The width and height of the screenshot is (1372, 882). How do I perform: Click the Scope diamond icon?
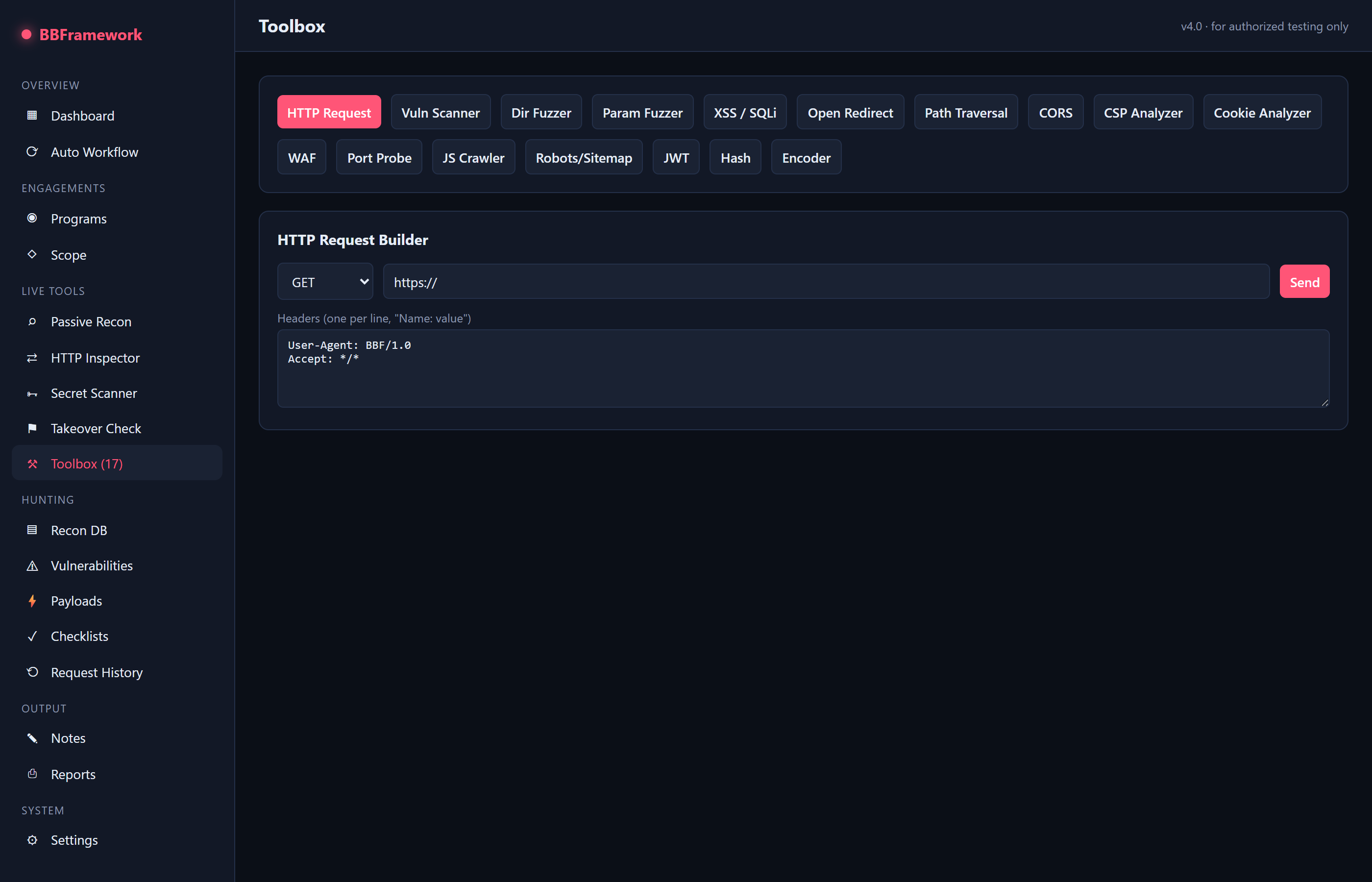tap(32, 254)
